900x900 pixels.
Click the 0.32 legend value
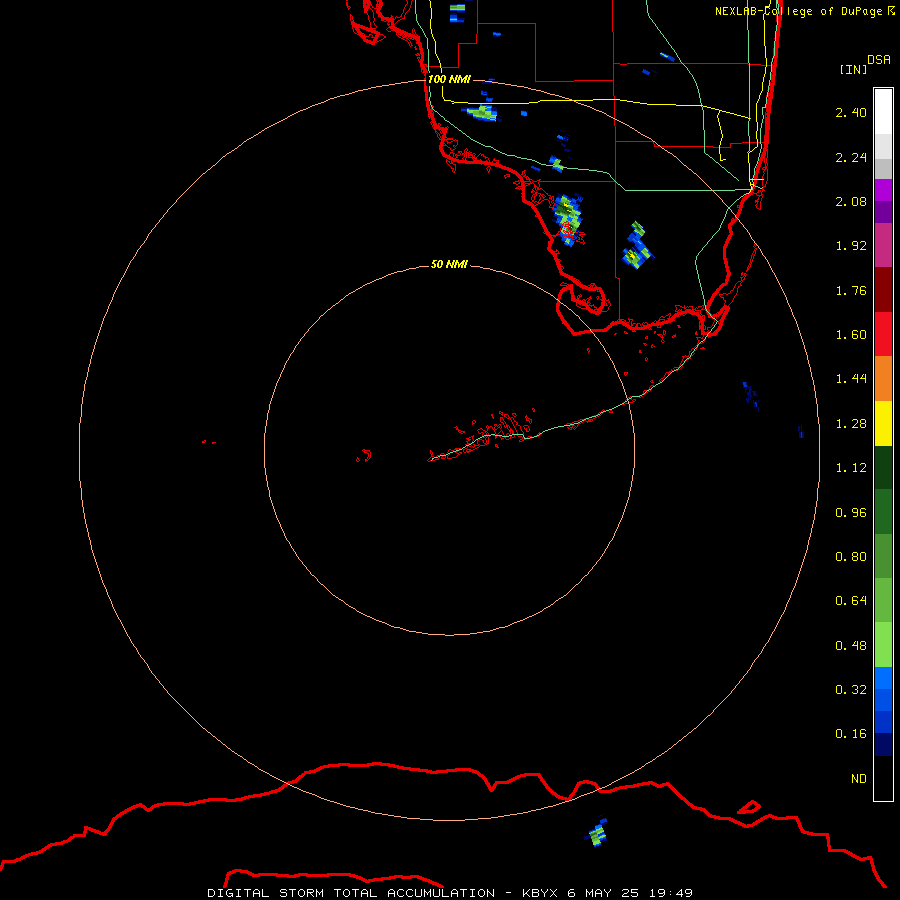point(851,690)
